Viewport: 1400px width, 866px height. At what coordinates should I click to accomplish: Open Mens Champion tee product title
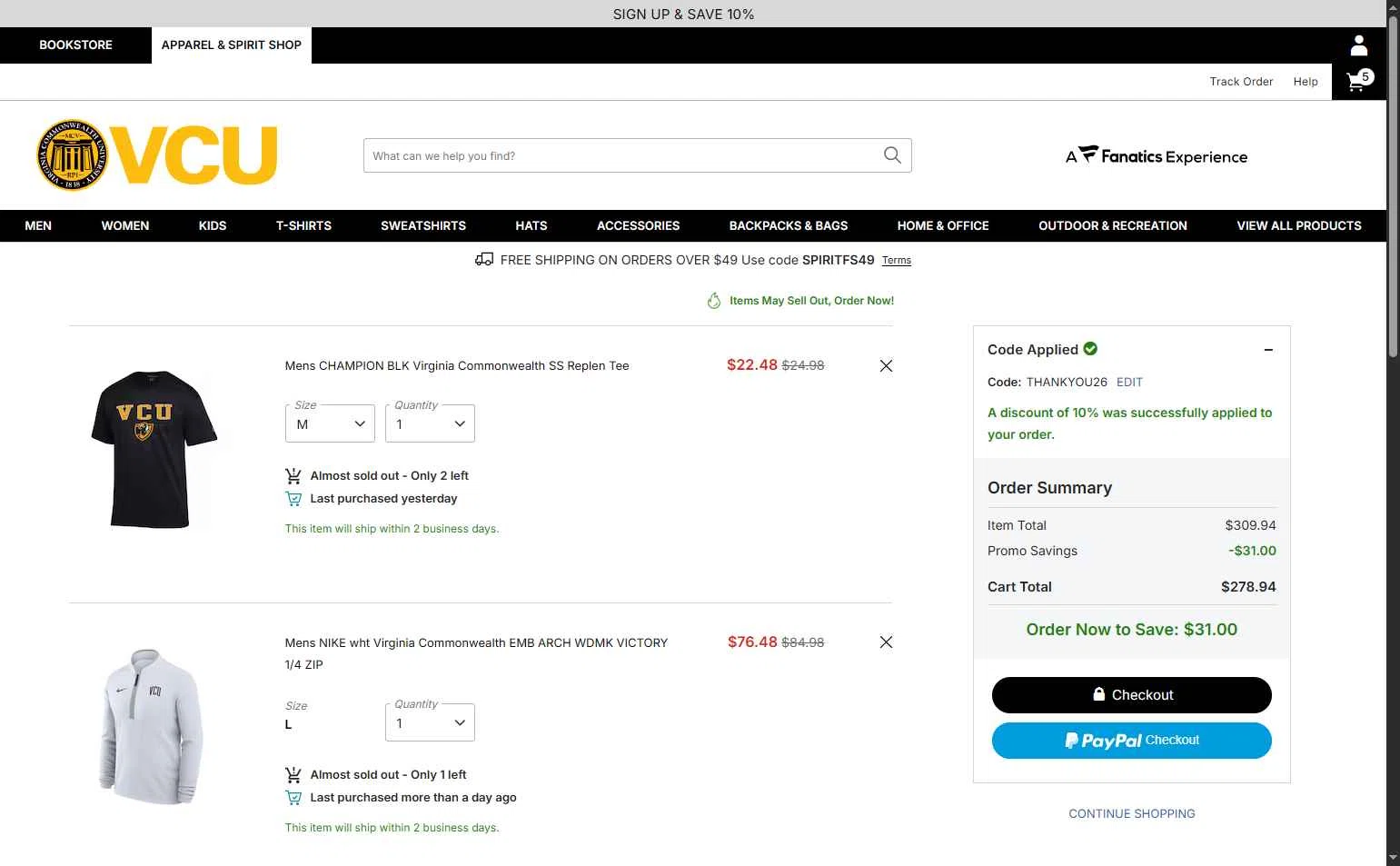point(457,366)
